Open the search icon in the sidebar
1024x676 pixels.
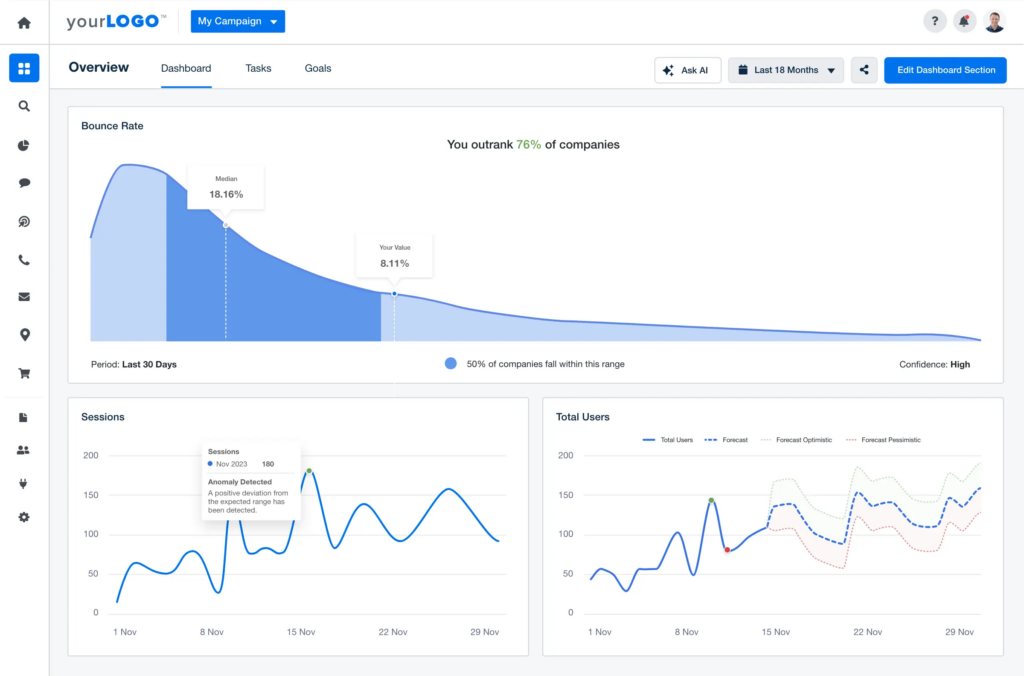tap(24, 106)
